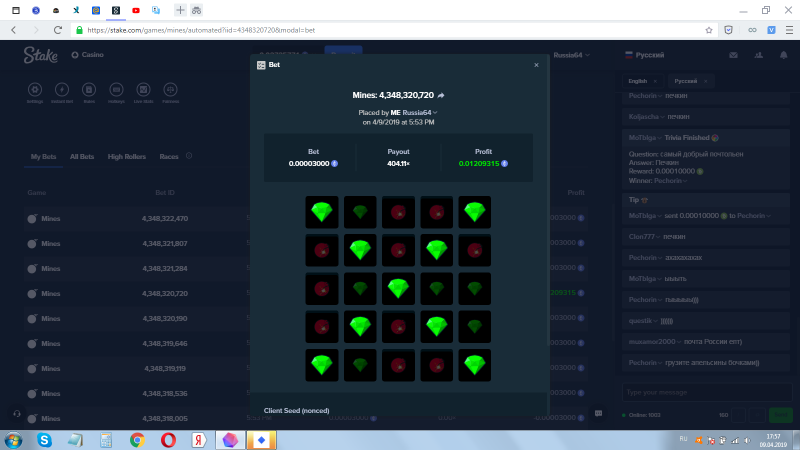Click the bottom-right green gem tile
The height and width of the screenshot is (450, 800).
click(474, 365)
